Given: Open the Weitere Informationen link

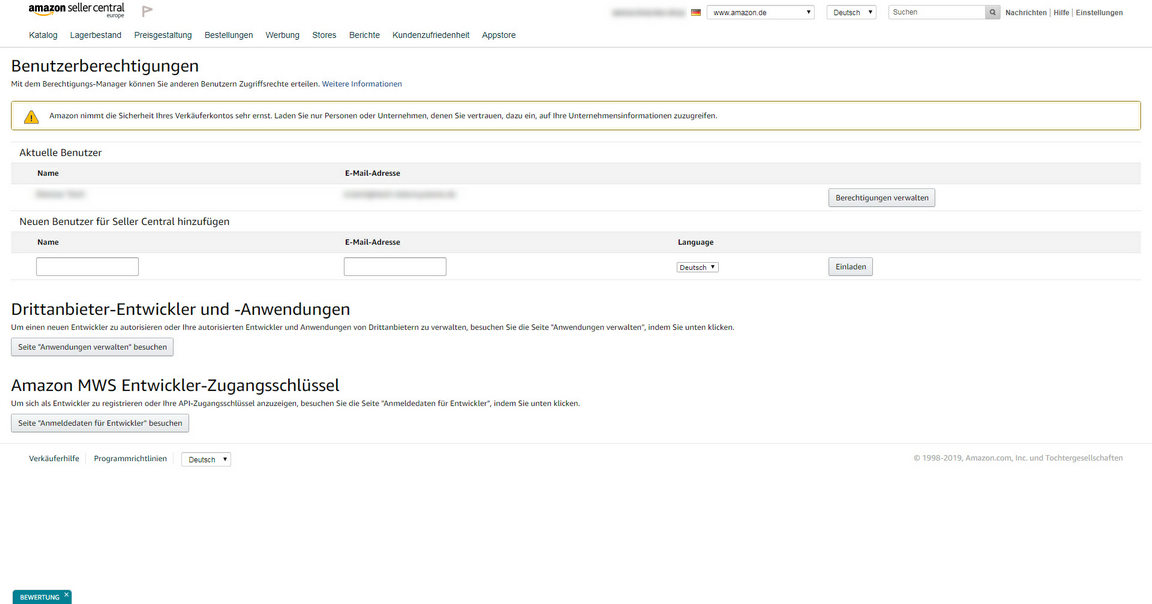Looking at the screenshot, I should coord(361,84).
